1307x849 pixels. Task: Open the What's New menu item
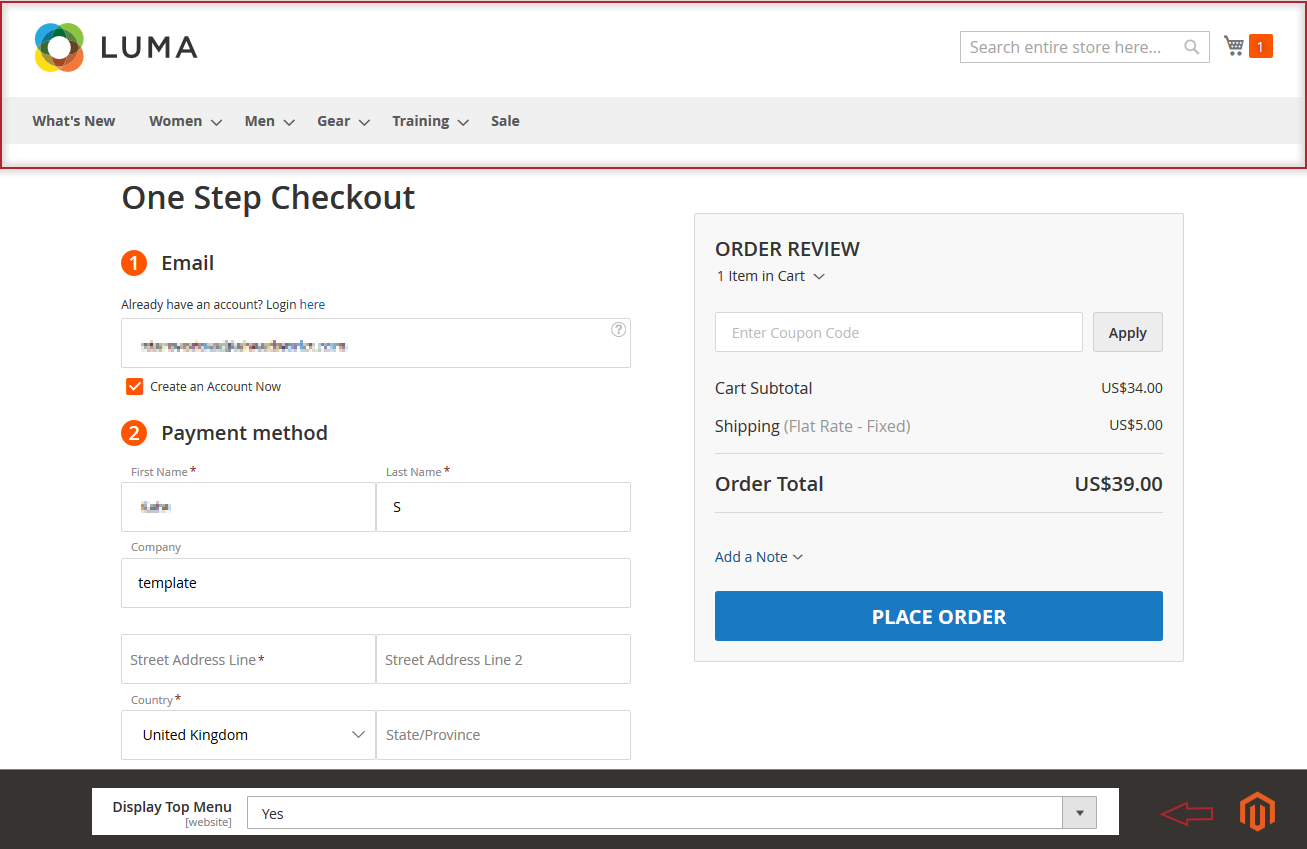(x=74, y=121)
